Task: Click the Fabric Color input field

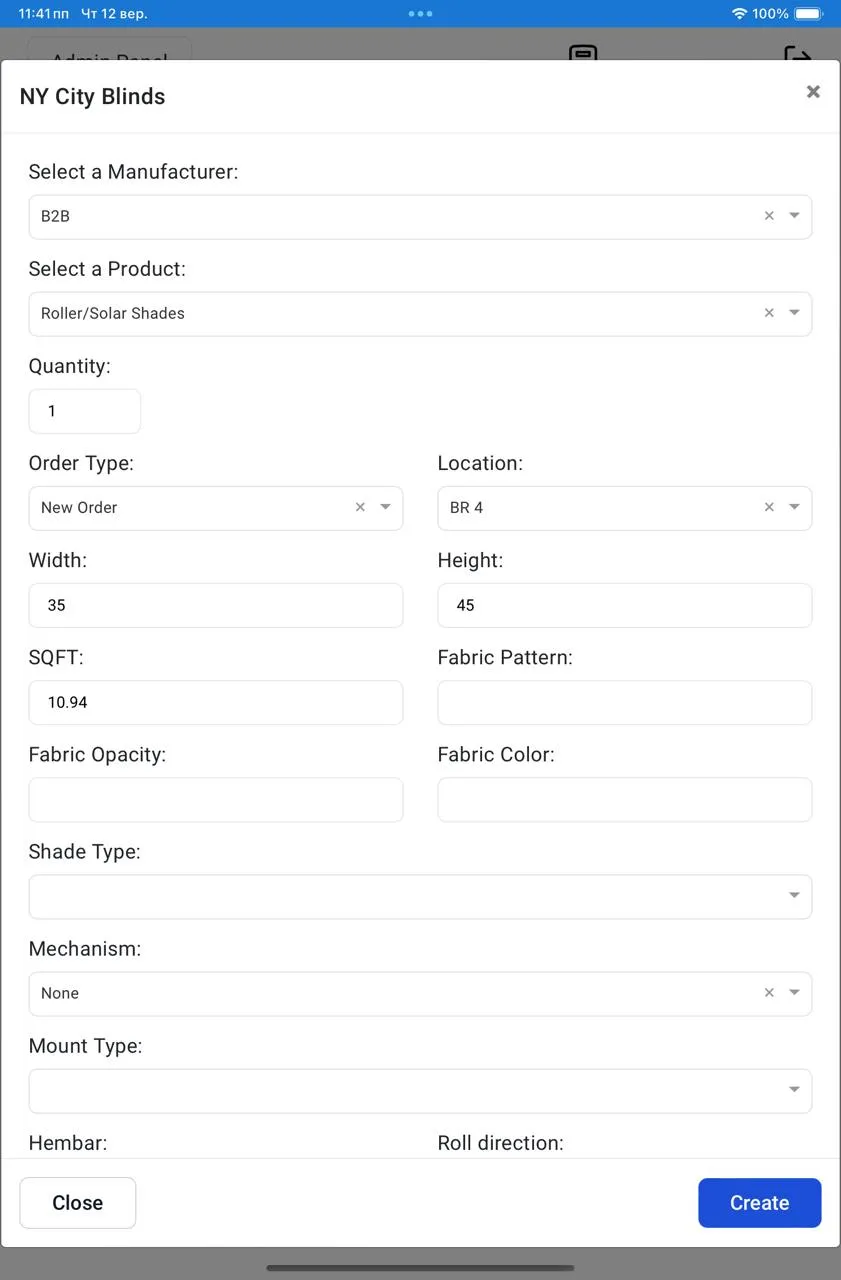Action: (624, 800)
